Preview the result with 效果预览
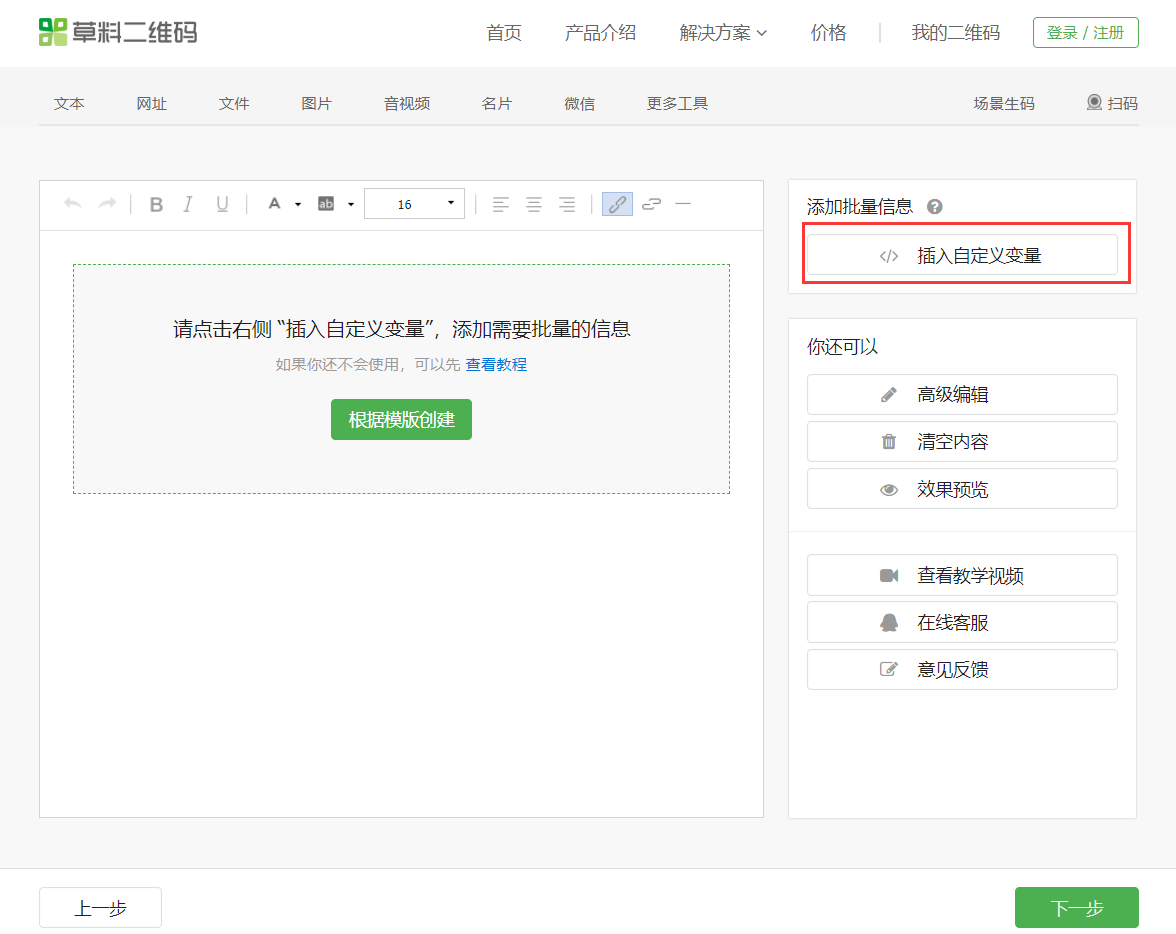The height and width of the screenshot is (934, 1176). tap(962, 489)
